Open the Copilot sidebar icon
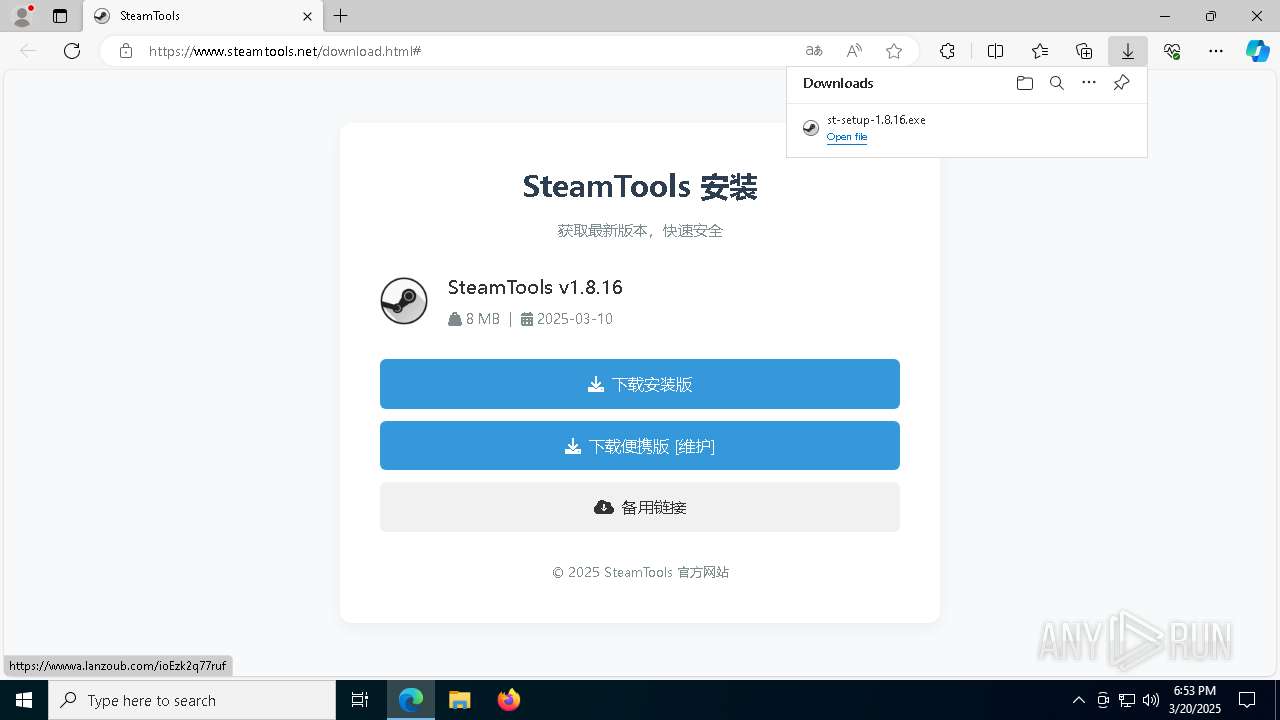The image size is (1280, 720). pos(1258,51)
